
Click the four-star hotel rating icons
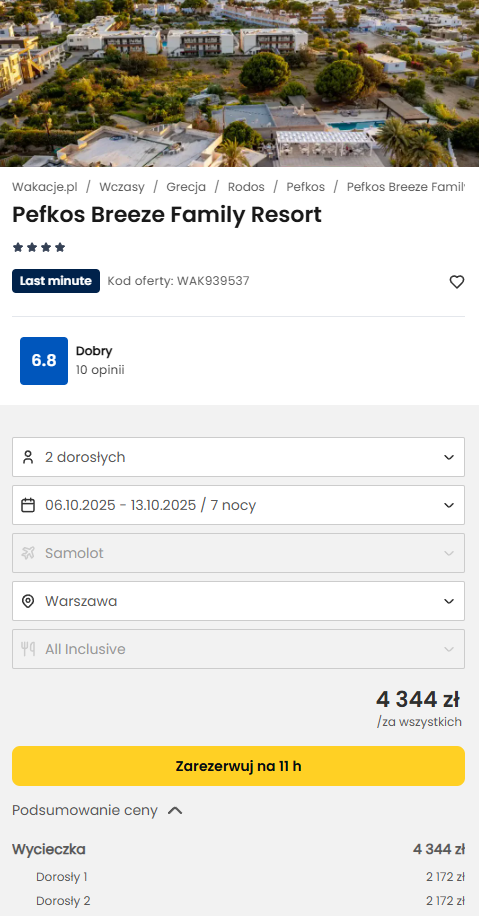tap(39, 248)
